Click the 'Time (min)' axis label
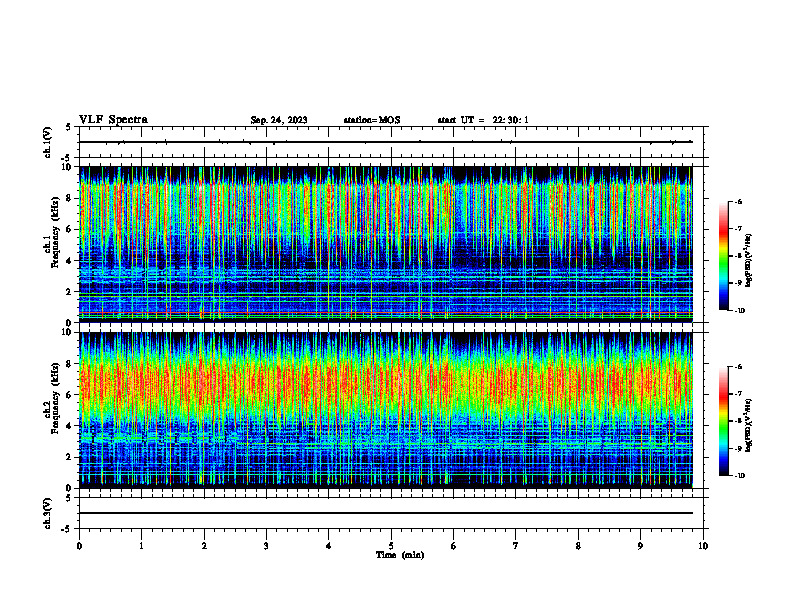This screenshot has width=792, height=612. coord(400,555)
